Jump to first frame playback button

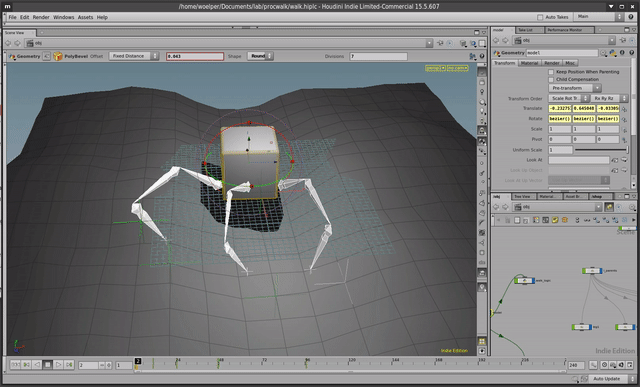[x=16, y=365]
